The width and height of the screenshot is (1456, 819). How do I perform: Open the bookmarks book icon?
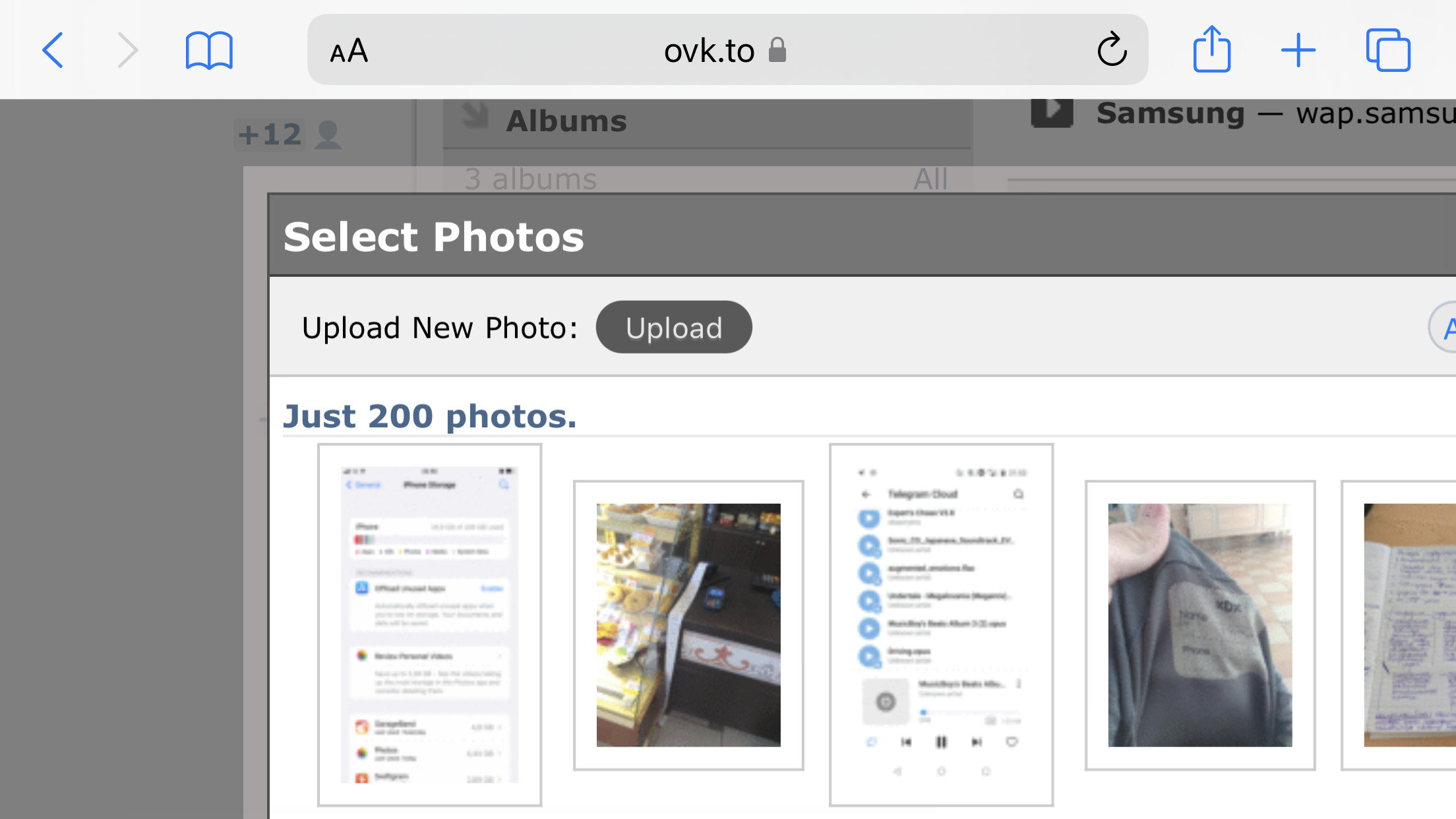pyautogui.click(x=209, y=50)
